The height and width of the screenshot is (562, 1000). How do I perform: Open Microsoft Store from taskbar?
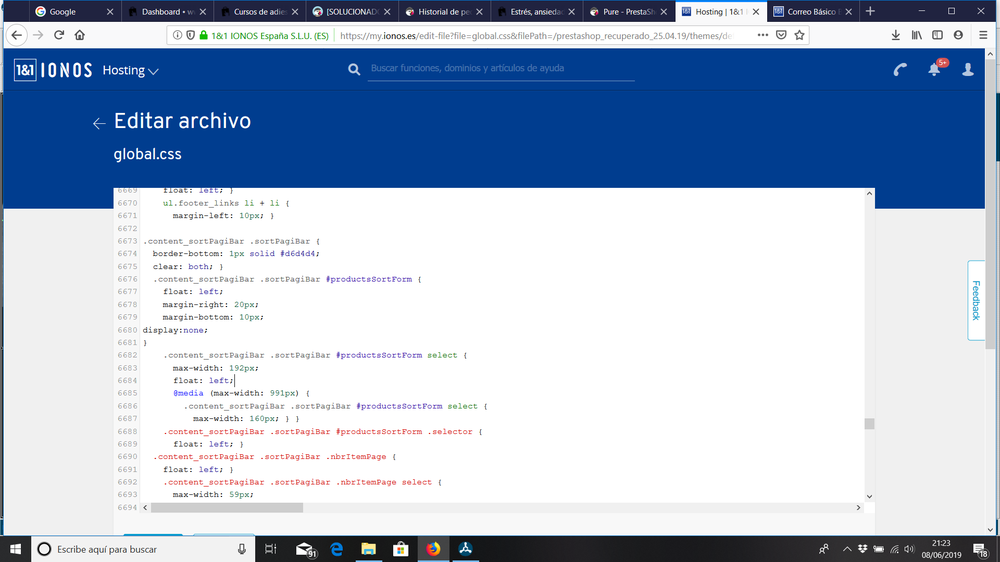tap(401, 549)
